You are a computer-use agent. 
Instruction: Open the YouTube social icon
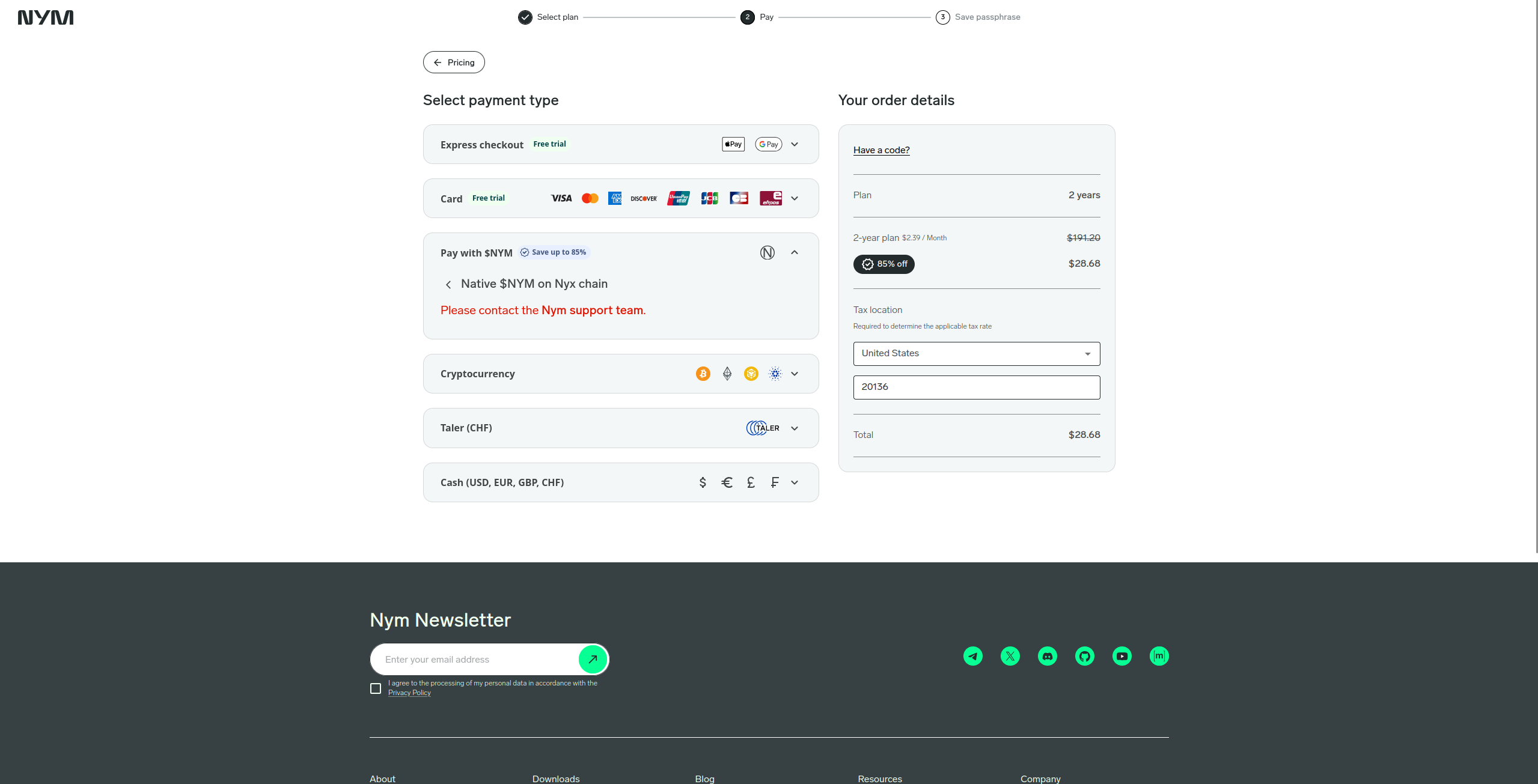tap(1121, 656)
